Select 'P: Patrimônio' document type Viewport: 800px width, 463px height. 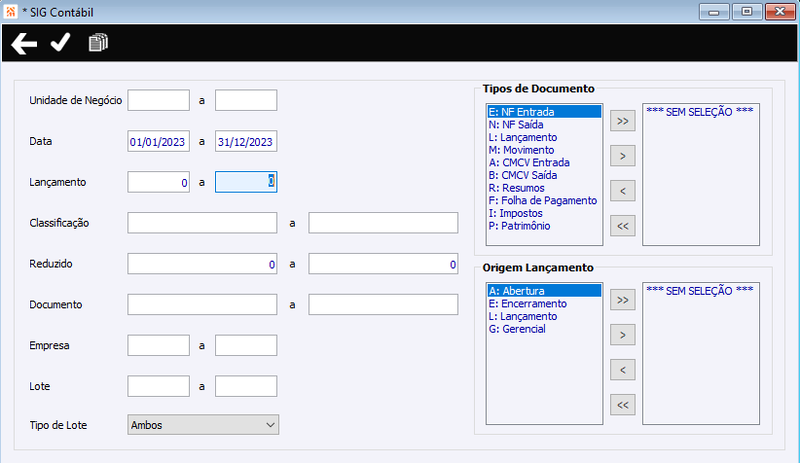click(x=544, y=226)
